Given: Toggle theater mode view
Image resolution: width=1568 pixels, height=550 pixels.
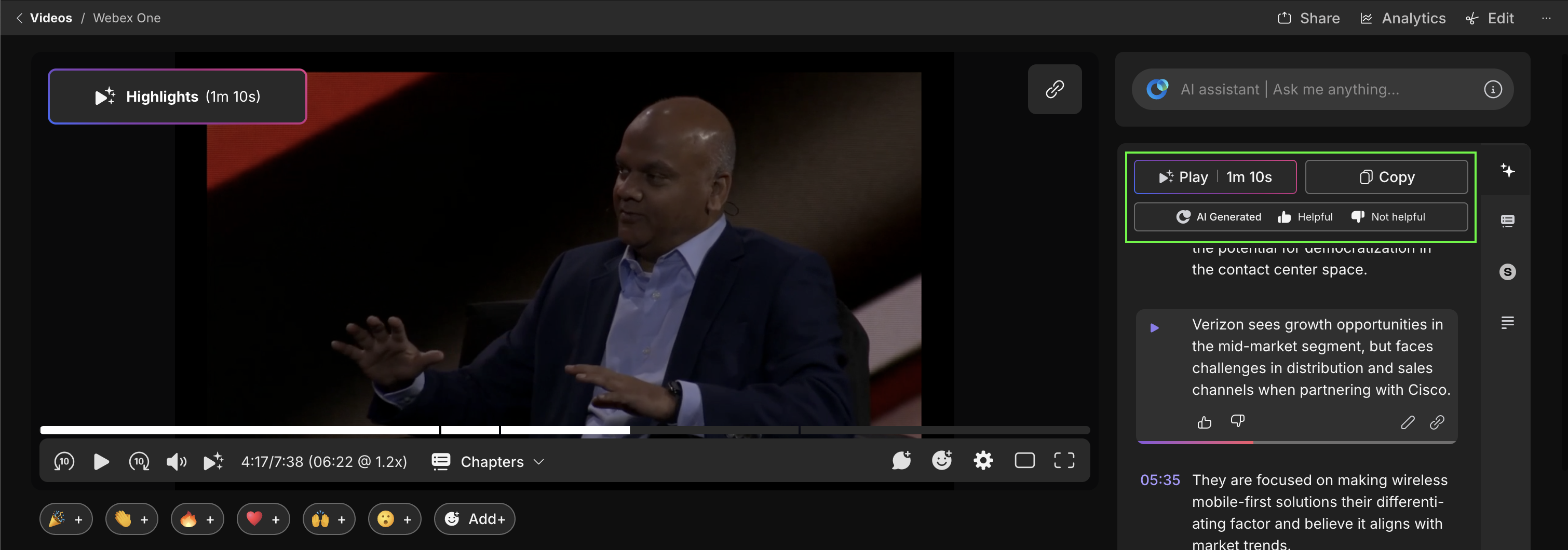Looking at the screenshot, I should 1024,461.
